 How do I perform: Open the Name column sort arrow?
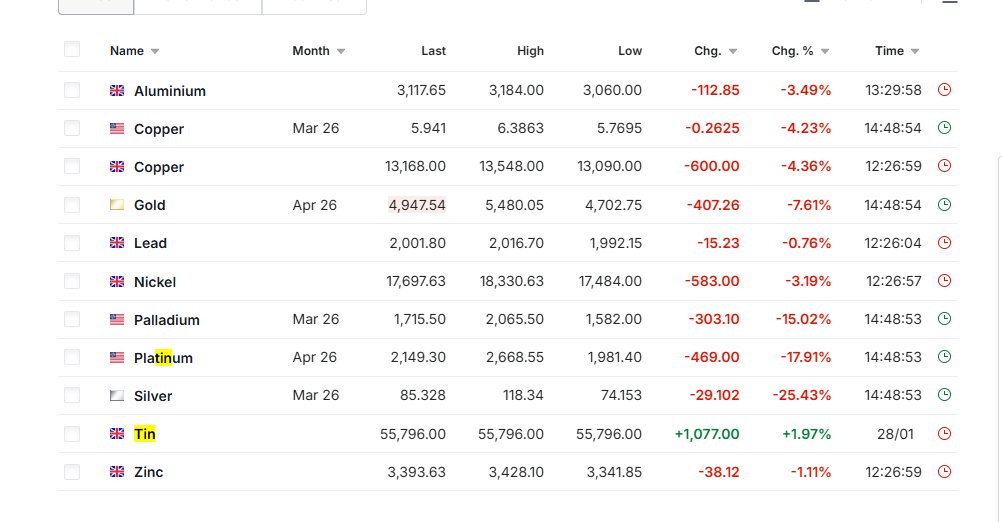[155, 52]
